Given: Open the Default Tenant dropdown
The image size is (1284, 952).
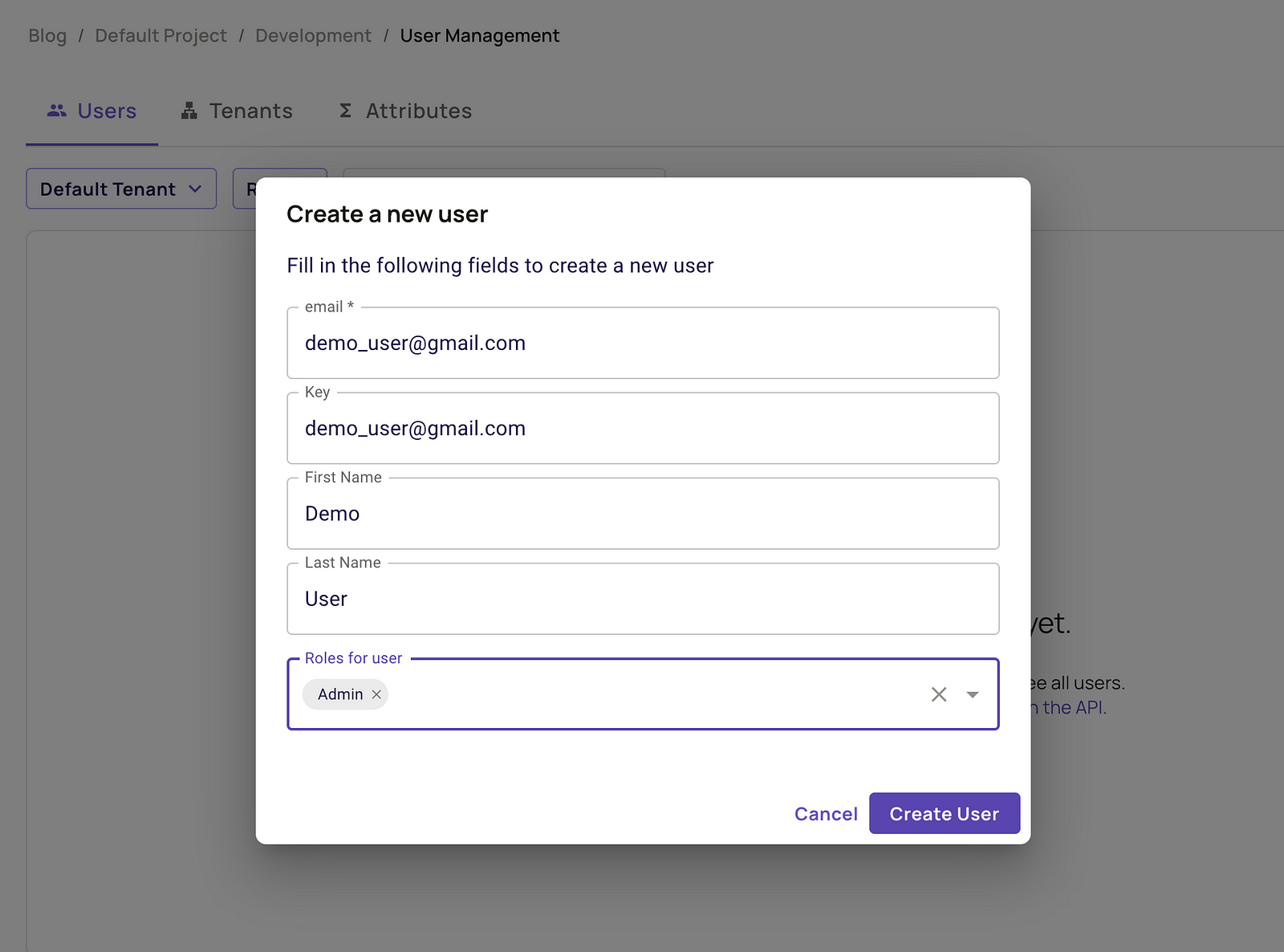Looking at the screenshot, I should point(120,189).
